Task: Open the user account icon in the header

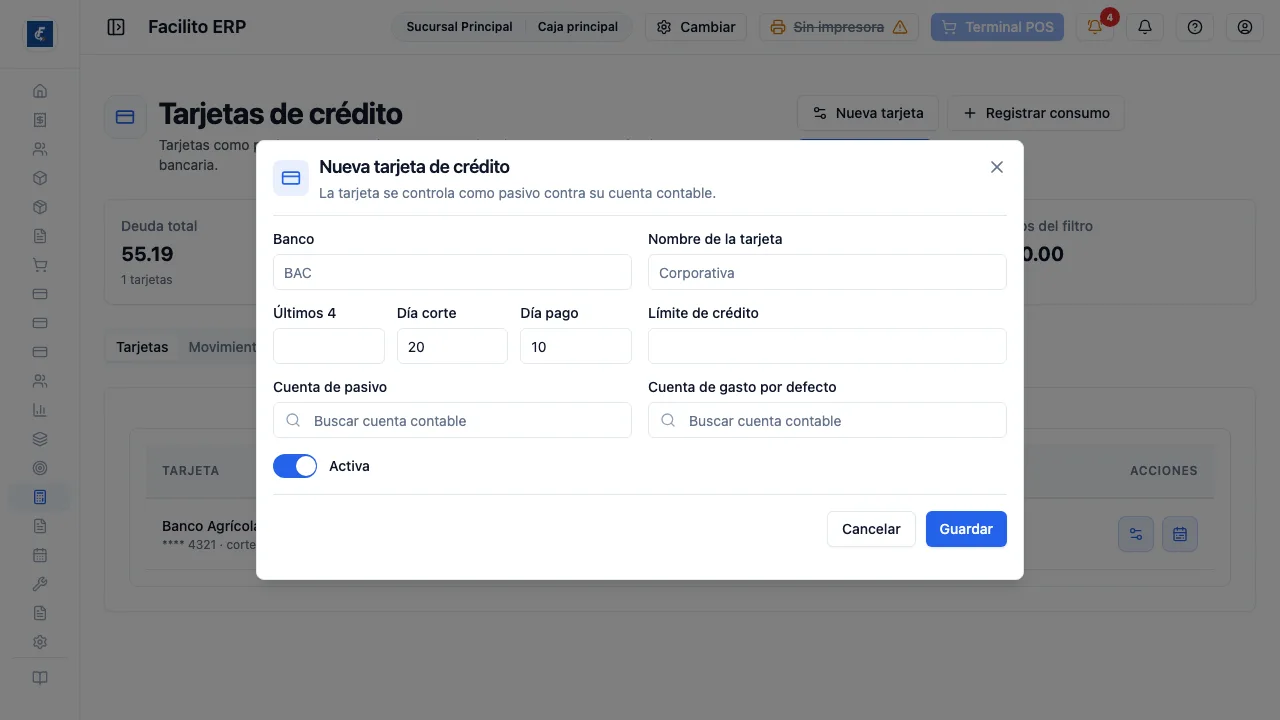Action: 1245,27
